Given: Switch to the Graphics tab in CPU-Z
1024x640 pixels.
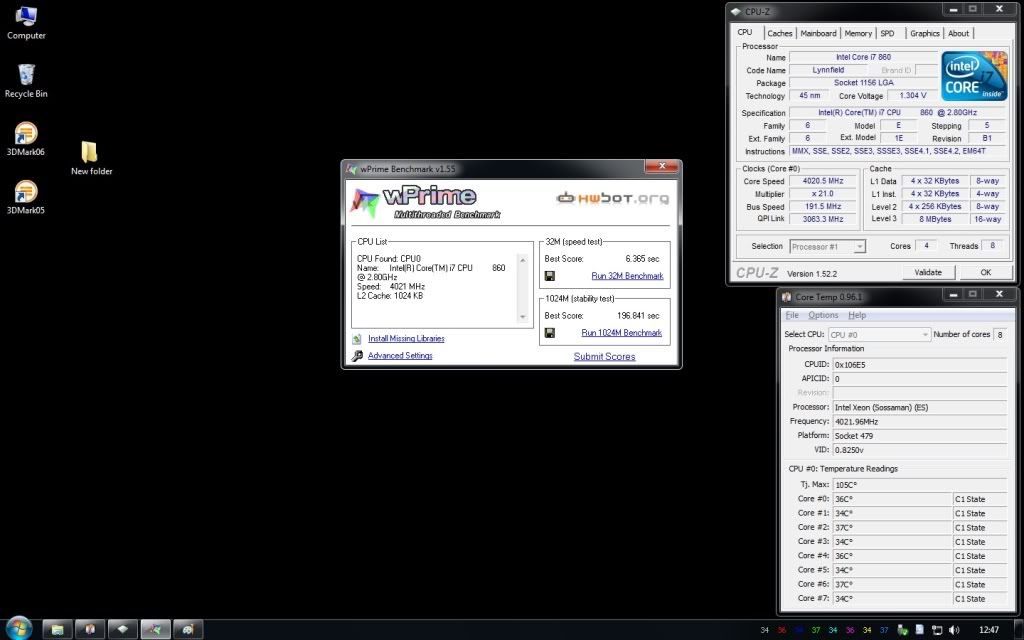Looking at the screenshot, I should click(925, 33).
